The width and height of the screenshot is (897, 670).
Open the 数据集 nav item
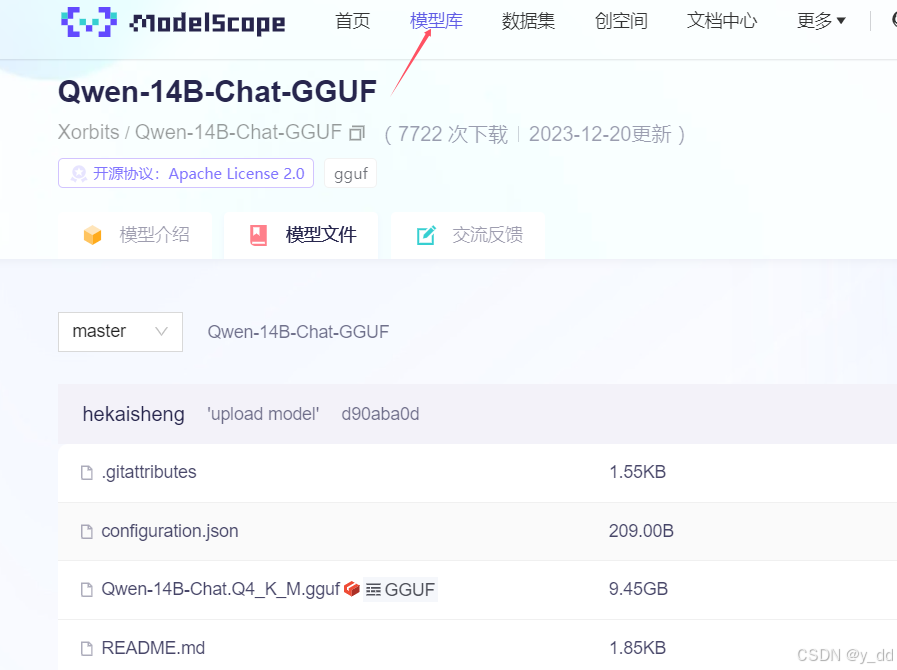tap(528, 21)
